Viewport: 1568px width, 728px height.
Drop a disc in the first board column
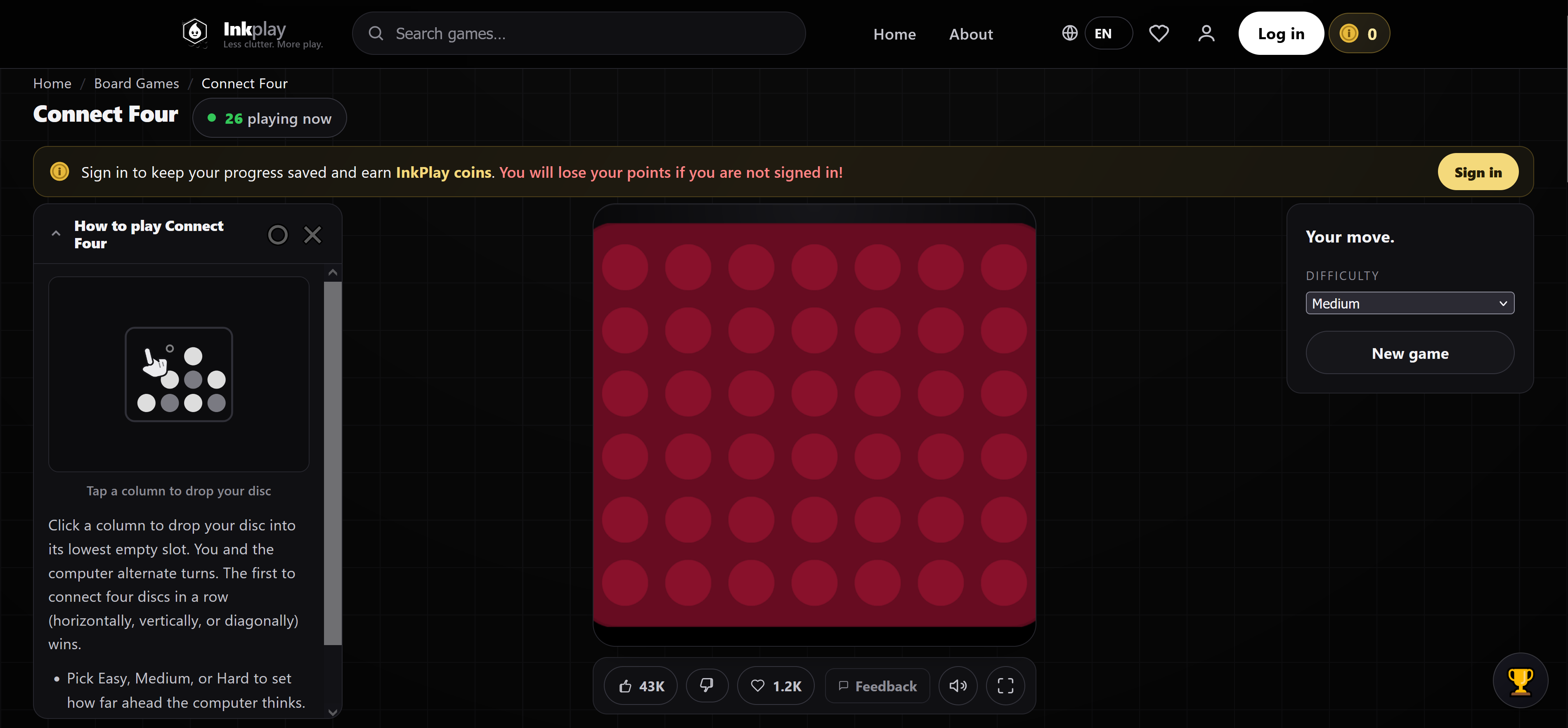(624, 424)
